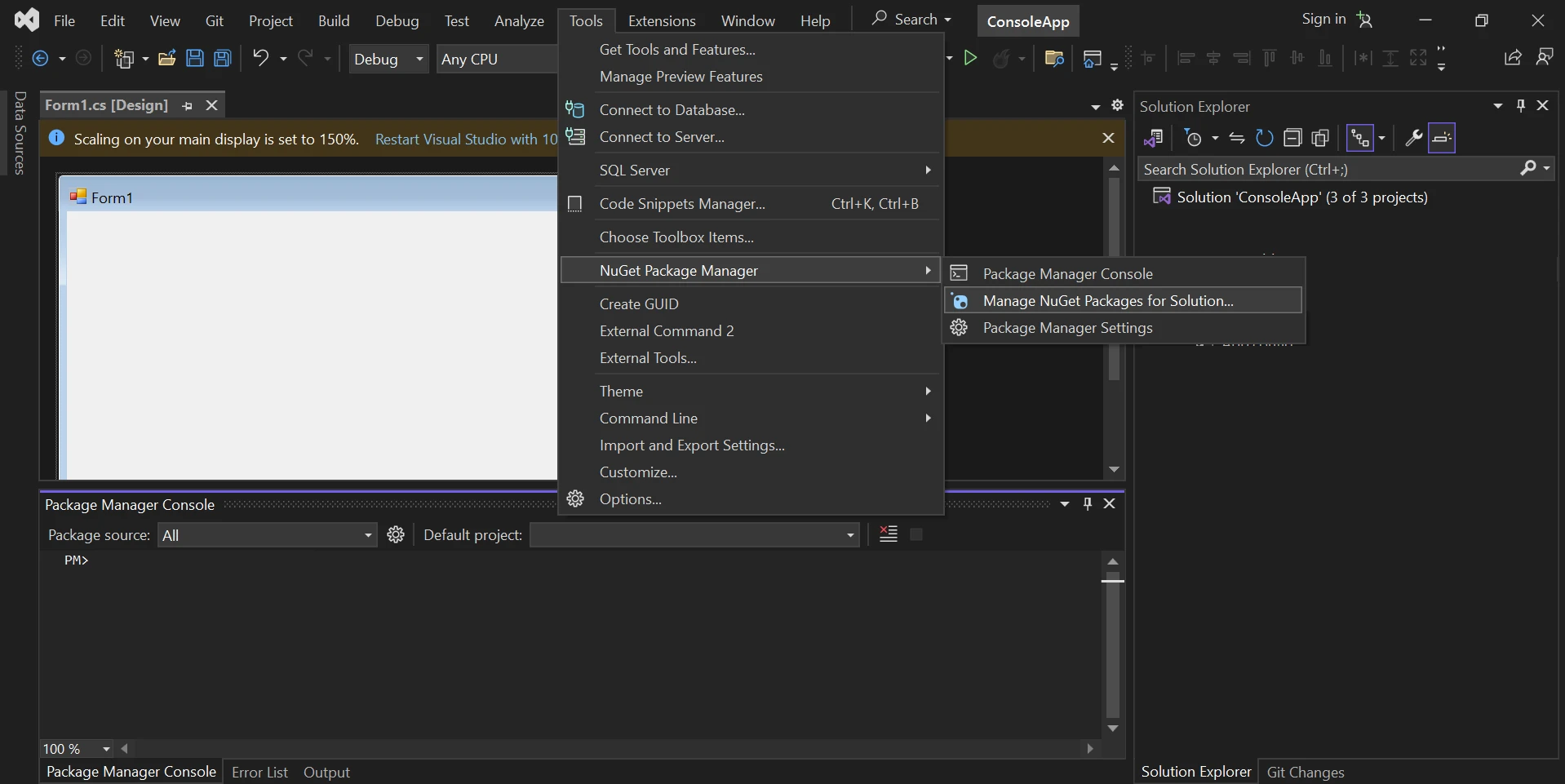Image resolution: width=1565 pixels, height=784 pixels.
Task: Switch to the Error List tab
Action: (x=259, y=772)
